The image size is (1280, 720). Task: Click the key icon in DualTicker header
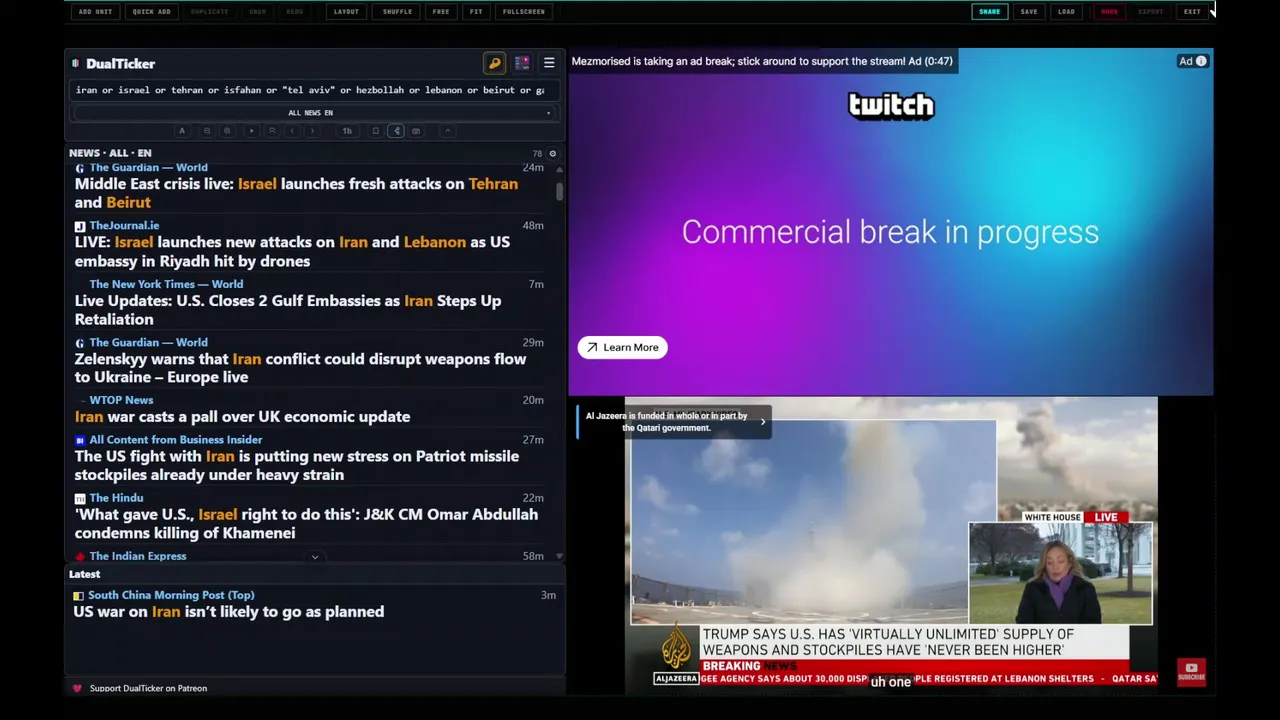tap(494, 63)
